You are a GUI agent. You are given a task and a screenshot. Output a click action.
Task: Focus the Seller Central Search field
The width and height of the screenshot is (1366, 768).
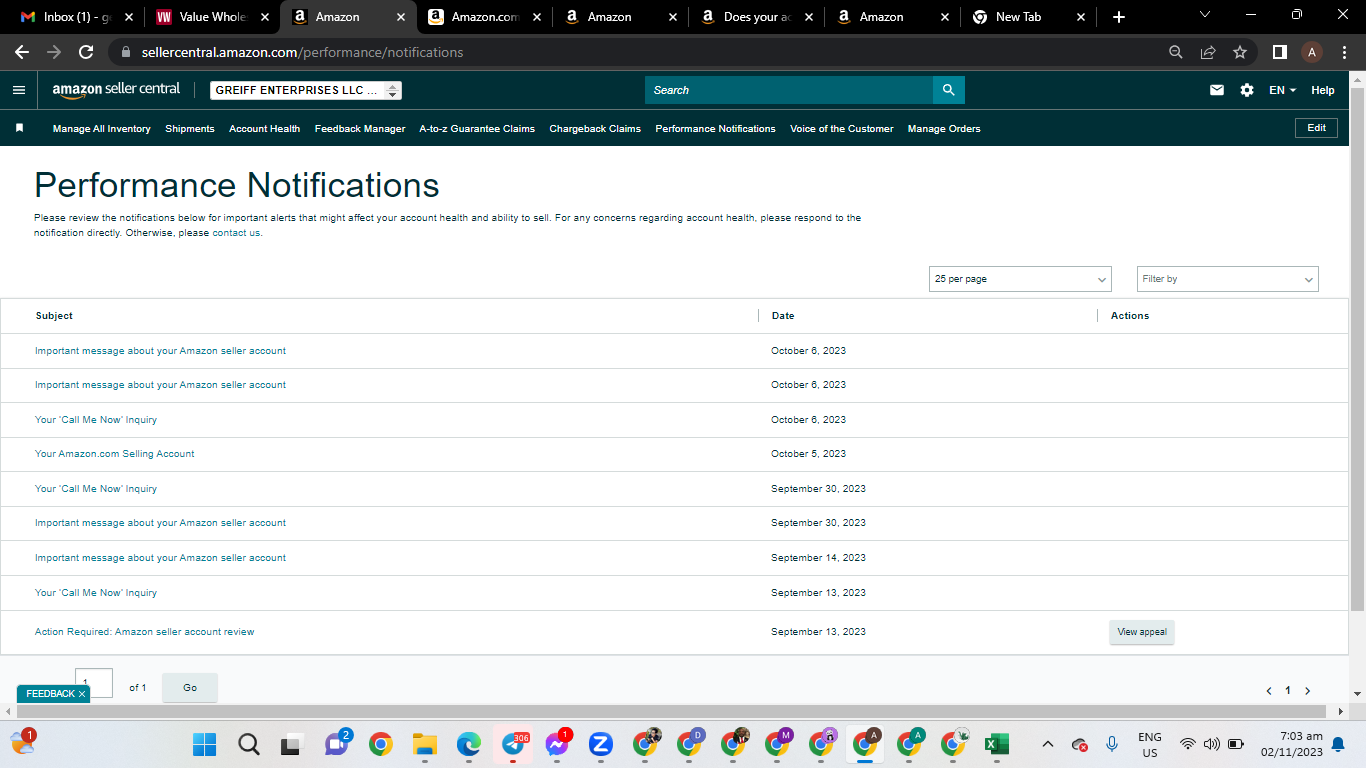(x=789, y=90)
